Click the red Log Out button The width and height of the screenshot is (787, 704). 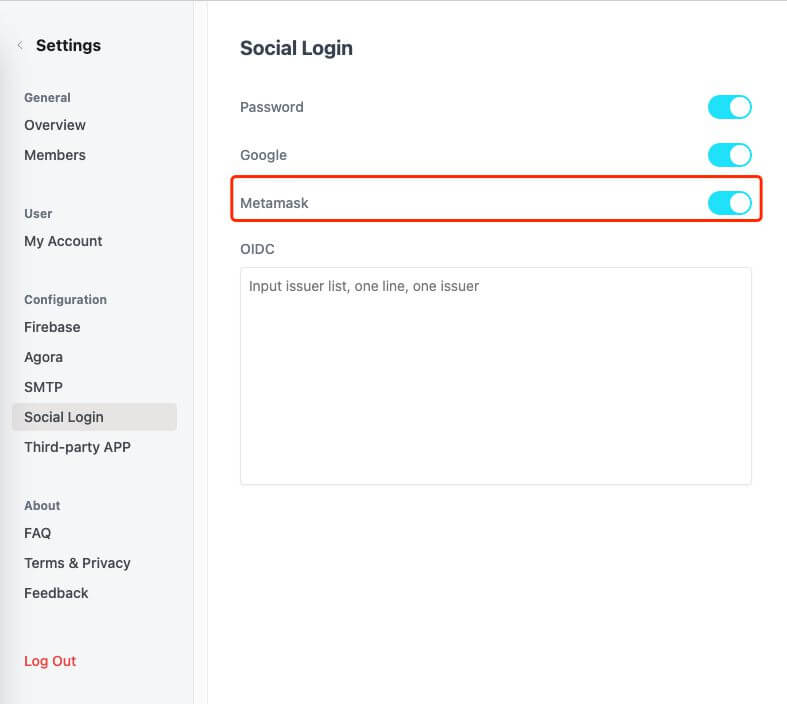click(50, 661)
